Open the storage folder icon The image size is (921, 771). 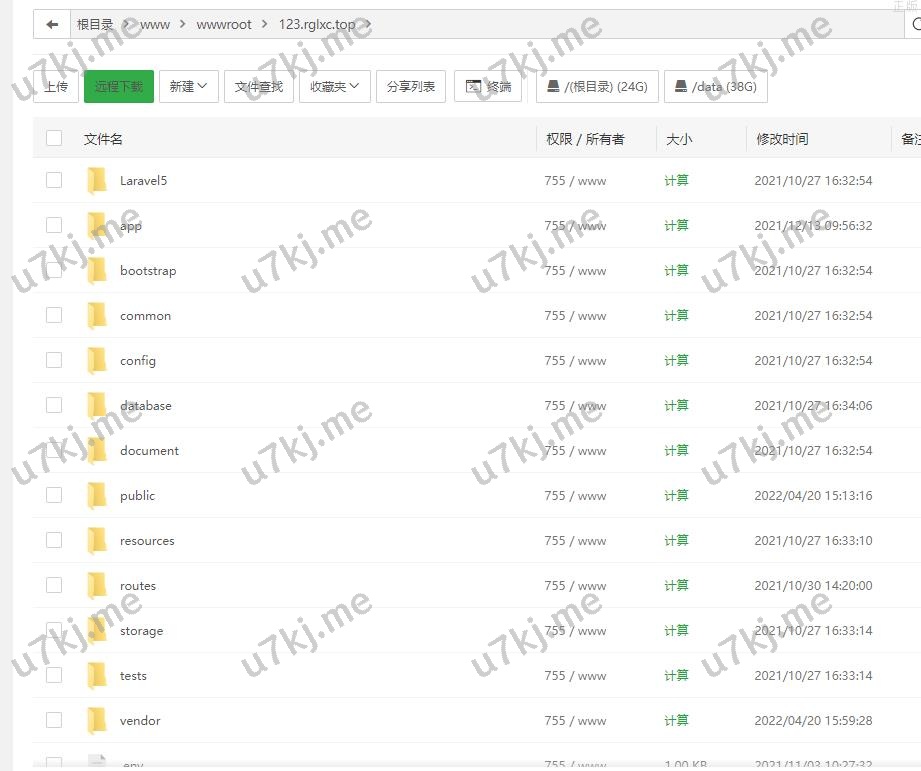point(97,631)
